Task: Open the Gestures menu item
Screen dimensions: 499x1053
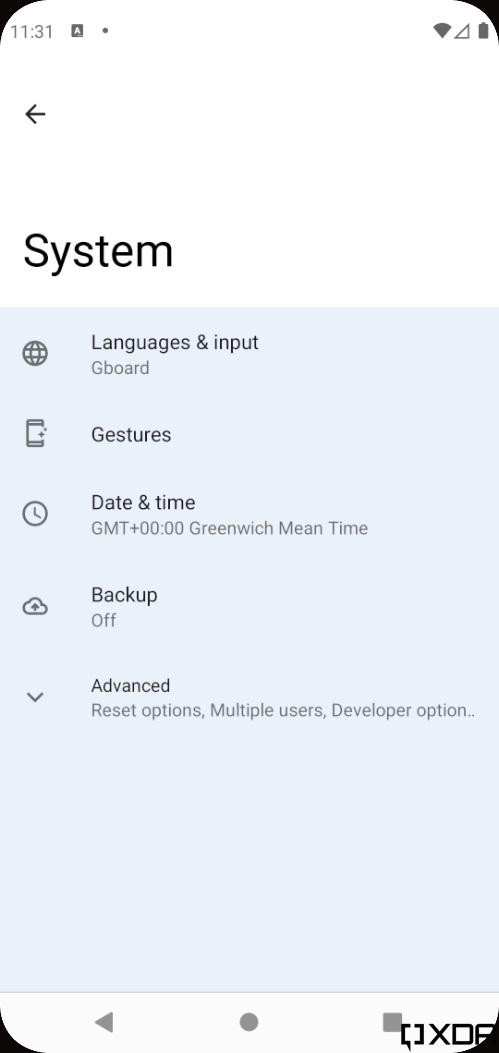Action: pyautogui.click(x=249, y=434)
